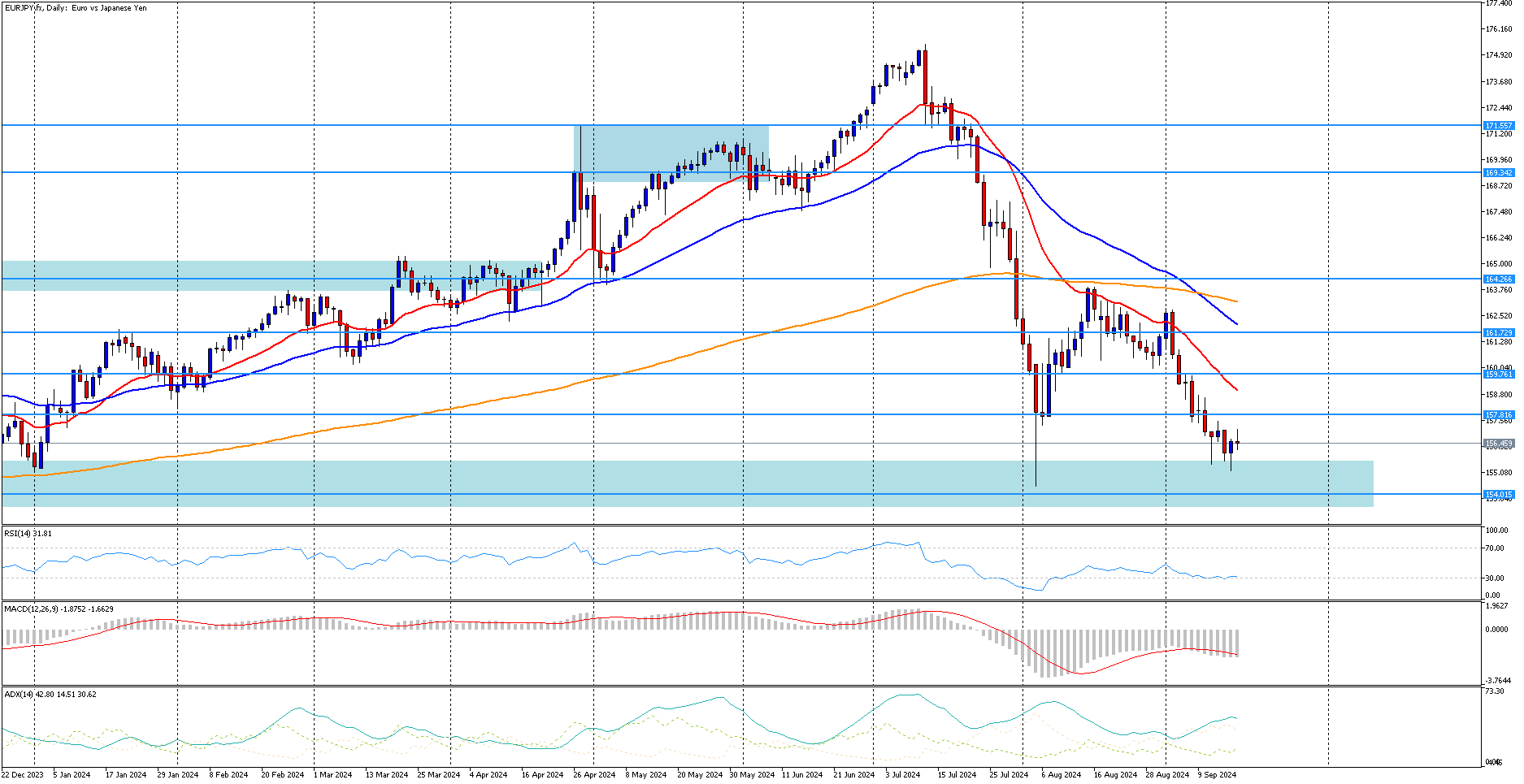Select the 164.266 horizontal level price tag

point(1499,279)
